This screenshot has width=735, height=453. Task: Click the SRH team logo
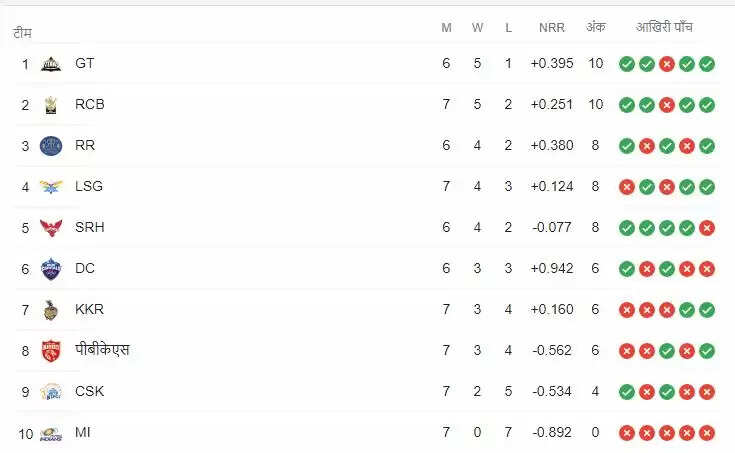click(51, 227)
